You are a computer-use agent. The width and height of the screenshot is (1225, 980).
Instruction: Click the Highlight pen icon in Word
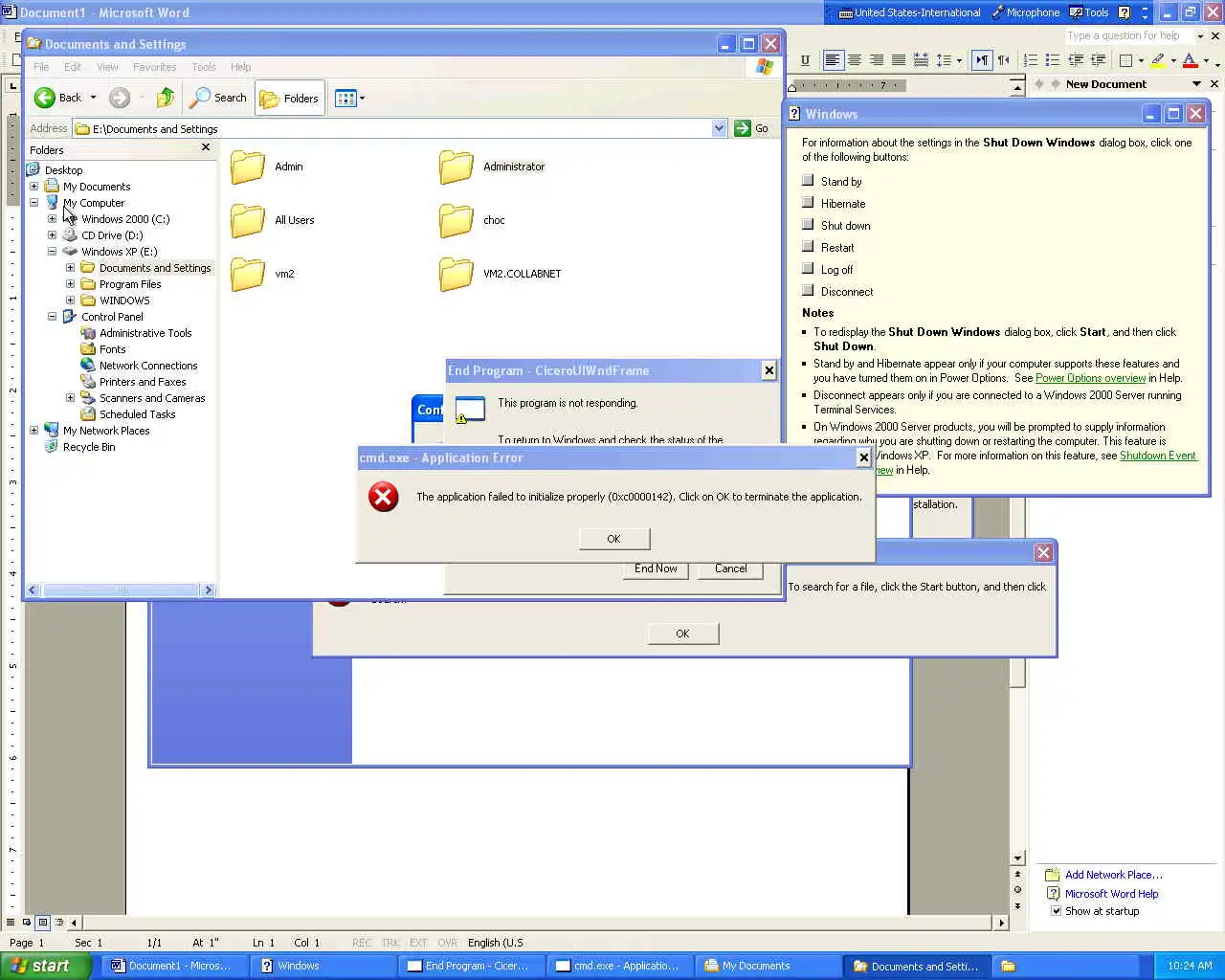click(1158, 60)
